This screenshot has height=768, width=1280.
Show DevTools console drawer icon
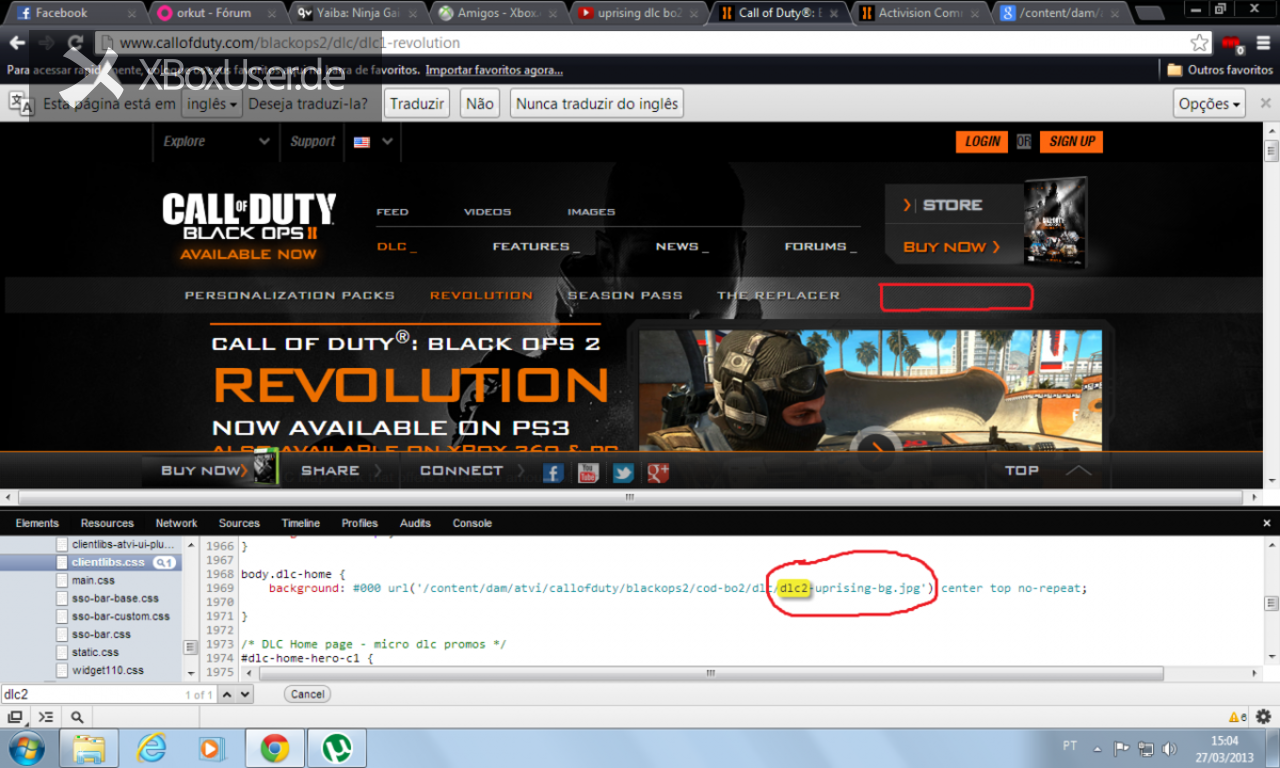click(x=45, y=717)
